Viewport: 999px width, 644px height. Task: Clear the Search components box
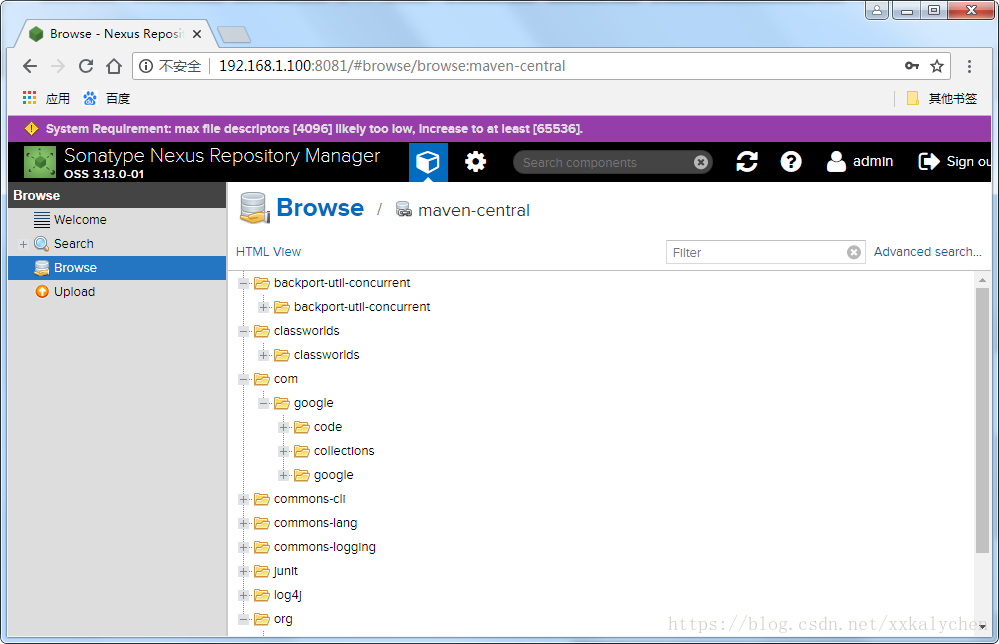tap(701, 162)
